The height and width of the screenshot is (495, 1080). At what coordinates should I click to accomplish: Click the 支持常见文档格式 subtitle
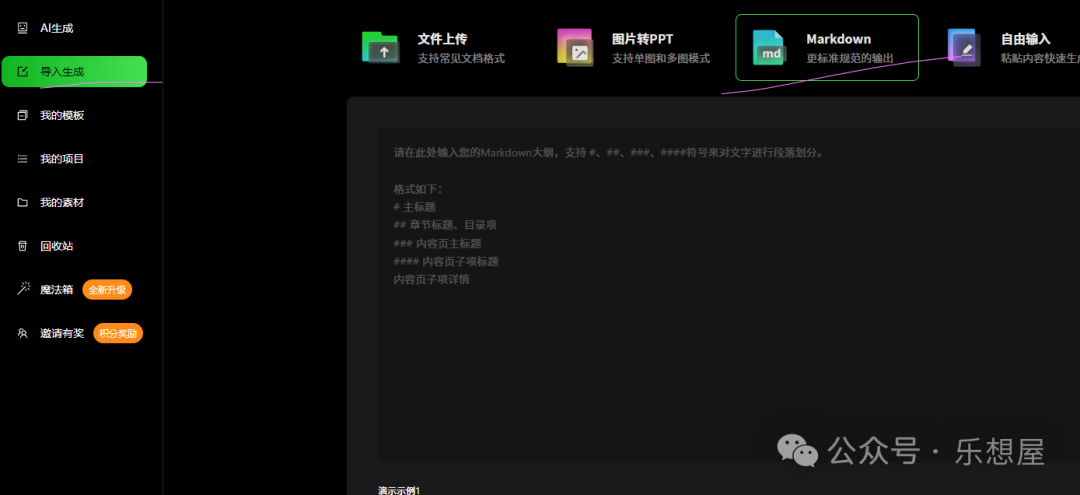point(461,59)
